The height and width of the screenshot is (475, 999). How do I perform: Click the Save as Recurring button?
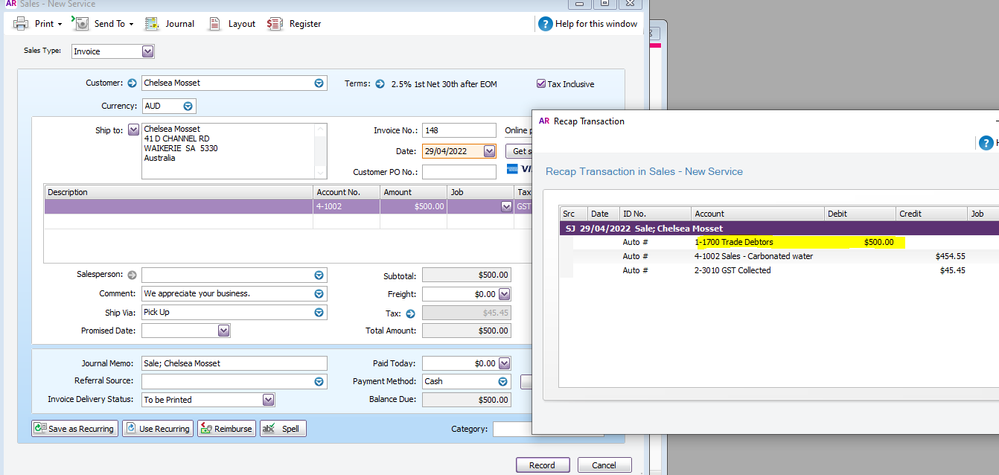click(x=74, y=429)
